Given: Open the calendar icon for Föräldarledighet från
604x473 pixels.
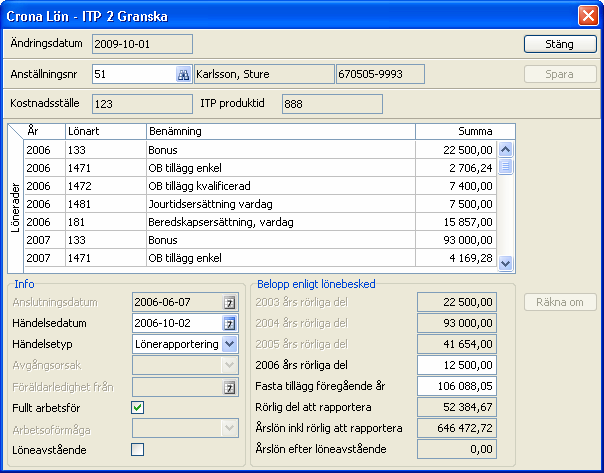Looking at the screenshot, I should [229, 387].
